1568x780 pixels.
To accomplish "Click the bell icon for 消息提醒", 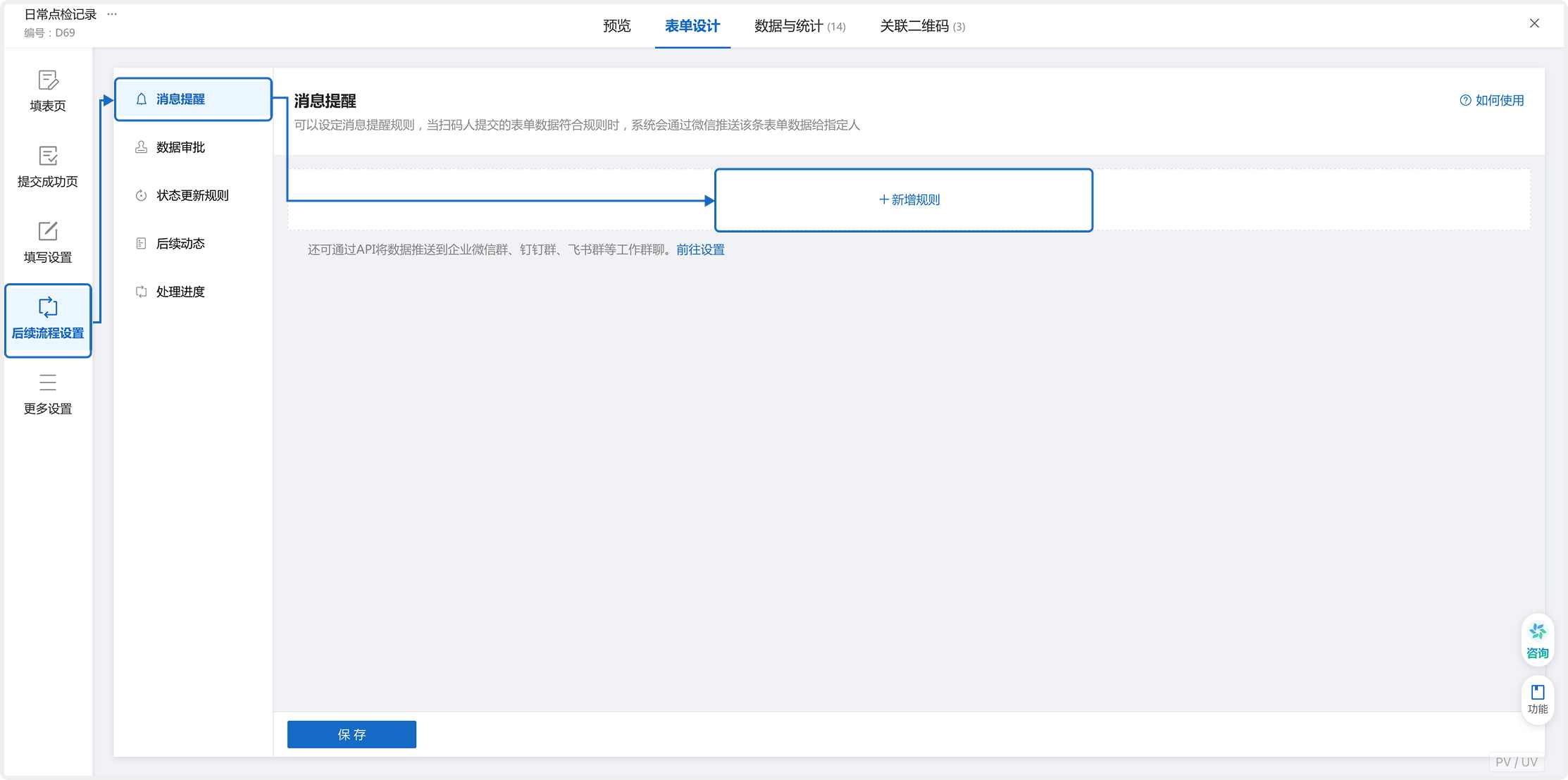I will tap(140, 99).
